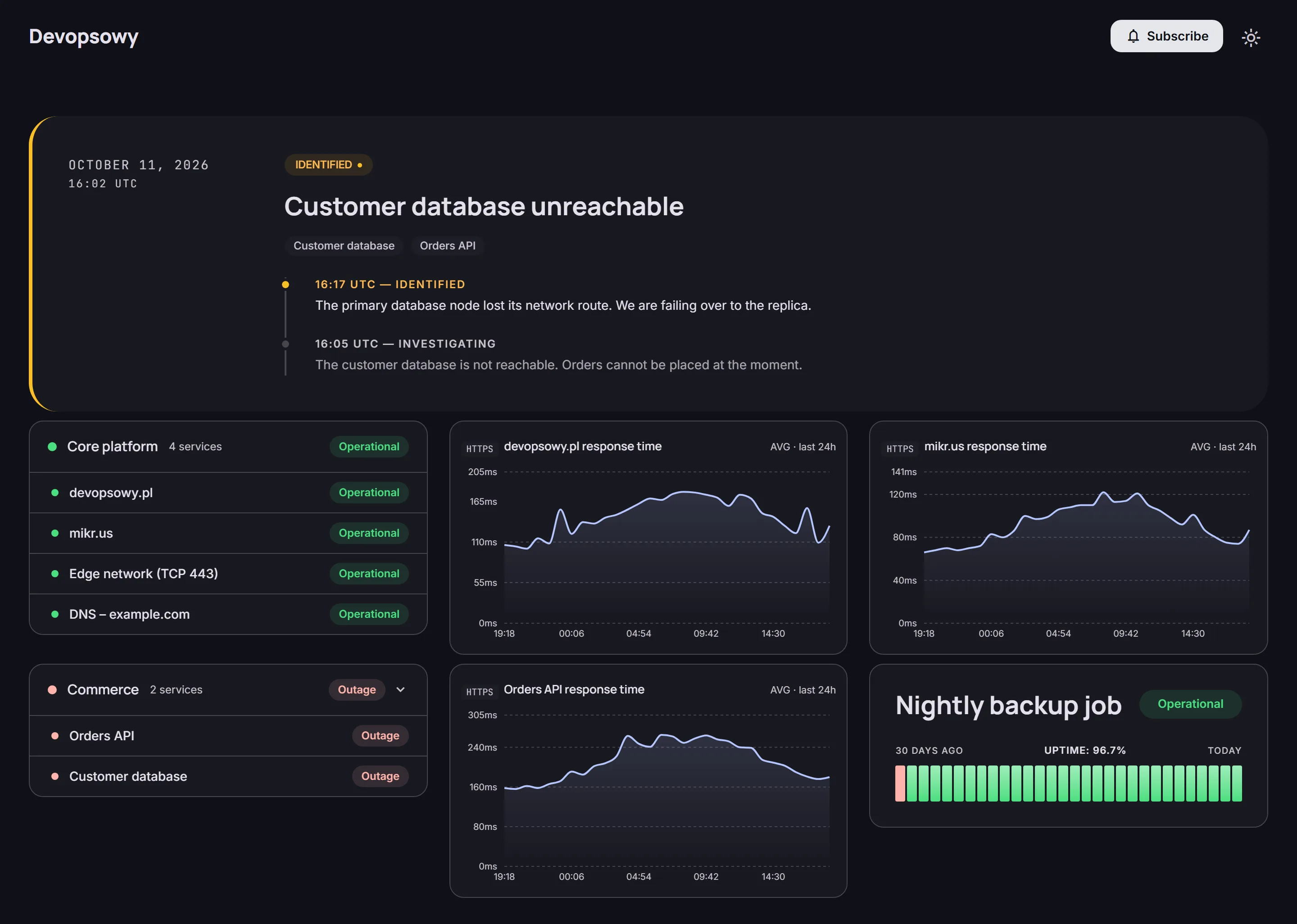
Task: Click the Nightly backup job title
Action: point(1008,706)
